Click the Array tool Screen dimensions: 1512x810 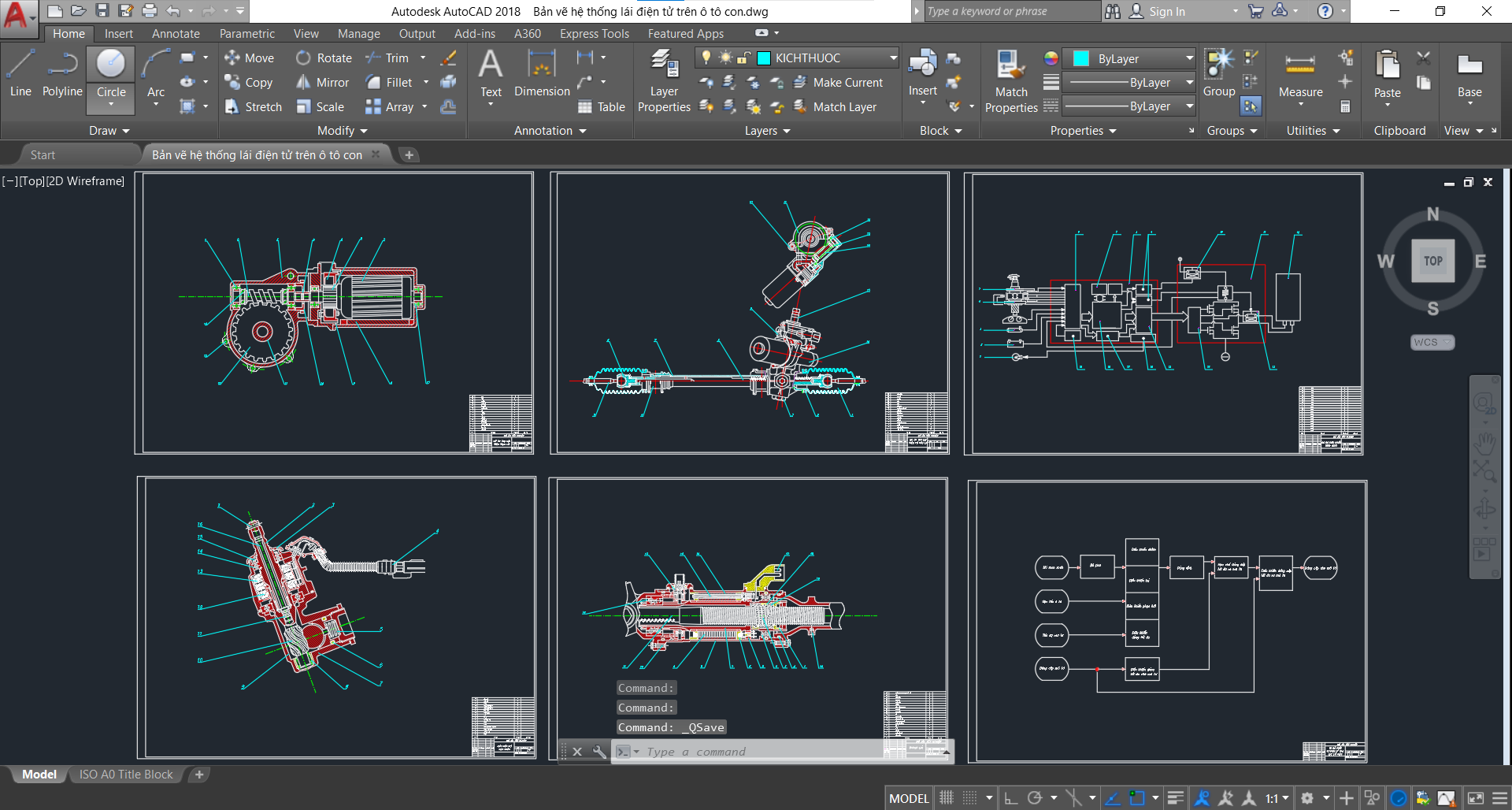[x=390, y=106]
